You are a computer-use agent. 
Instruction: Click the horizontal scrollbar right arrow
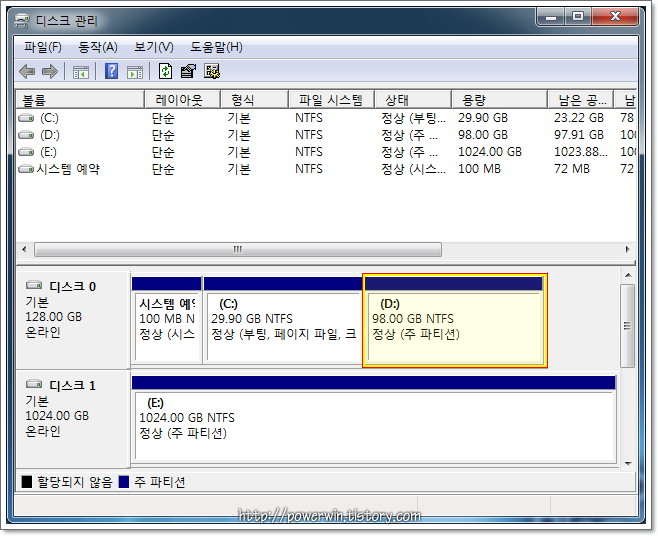(x=628, y=249)
